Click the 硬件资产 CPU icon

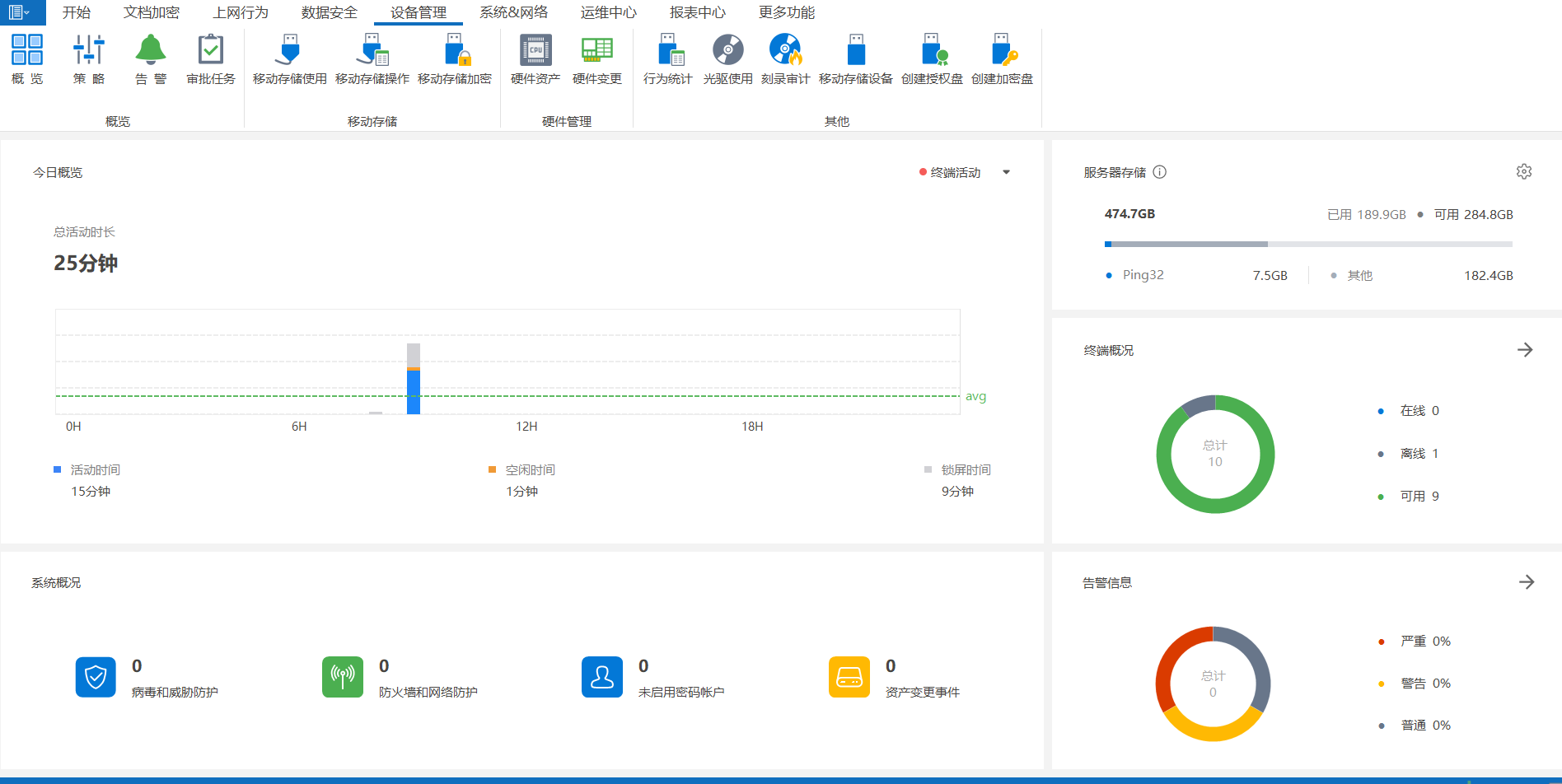(x=535, y=51)
